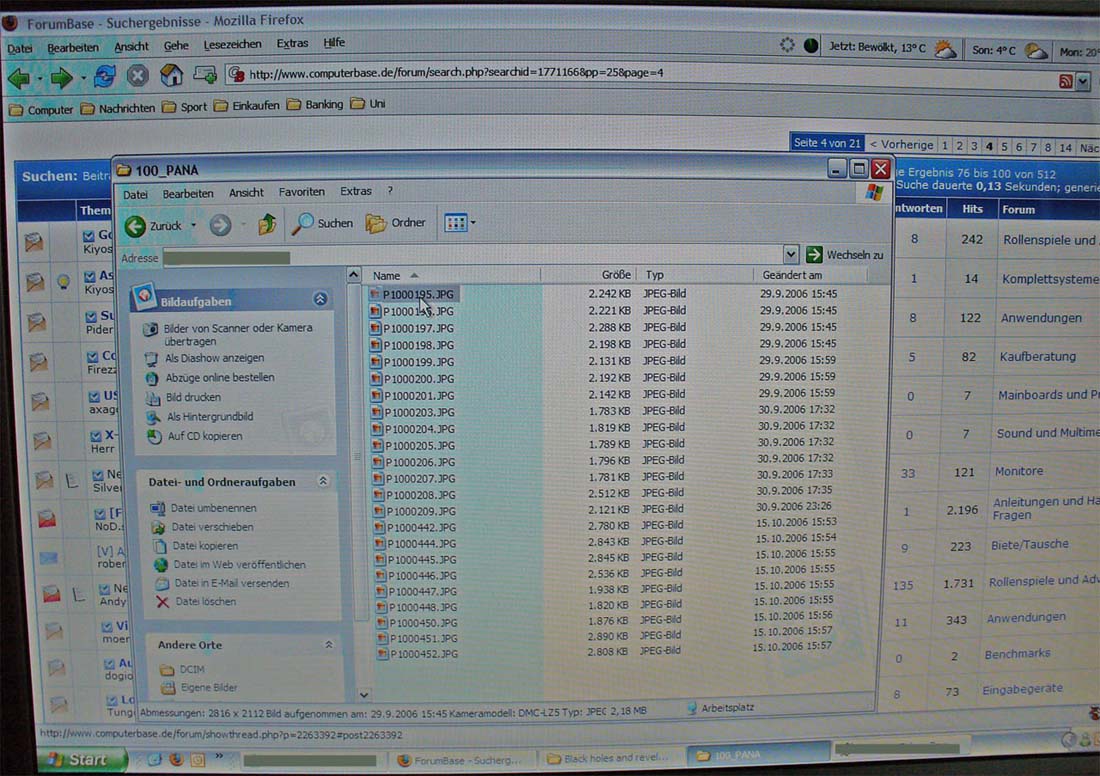
Task: Open Explorer Extras menu
Action: pyautogui.click(x=356, y=192)
